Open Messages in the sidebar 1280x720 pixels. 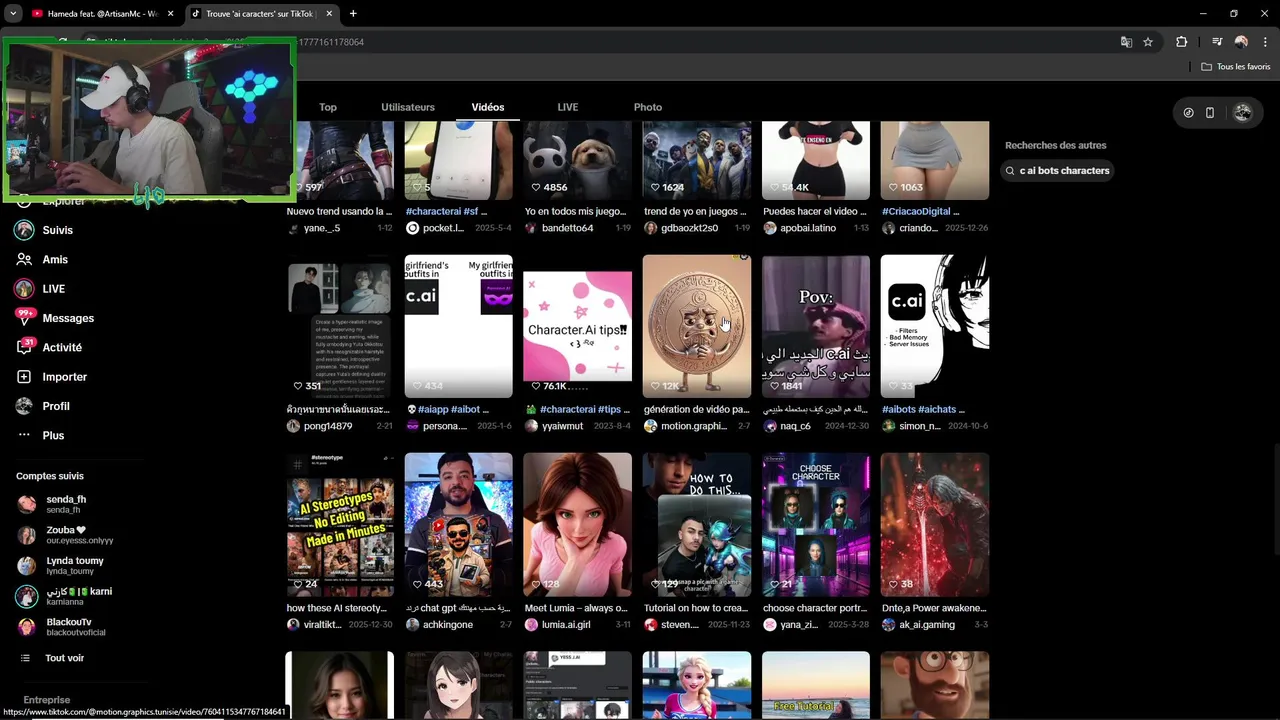click(68, 318)
